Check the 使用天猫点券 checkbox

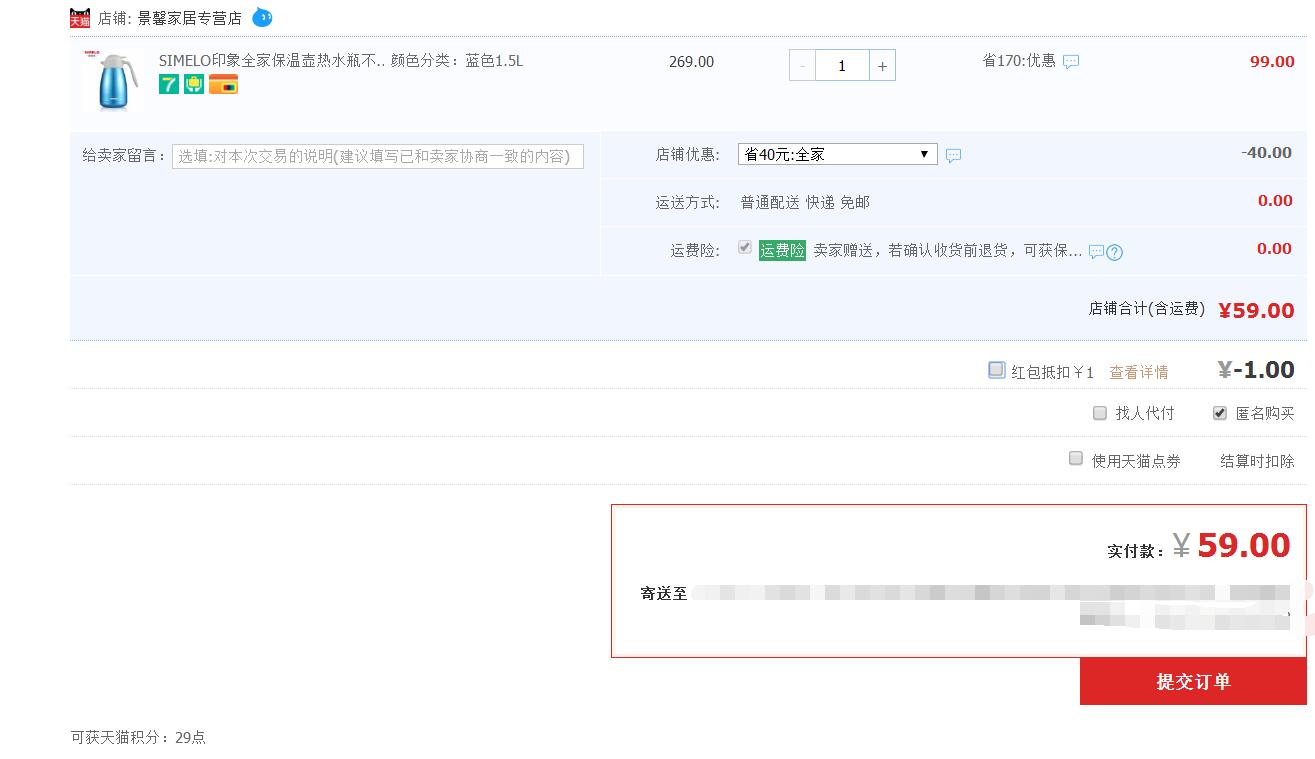pyautogui.click(x=1076, y=458)
